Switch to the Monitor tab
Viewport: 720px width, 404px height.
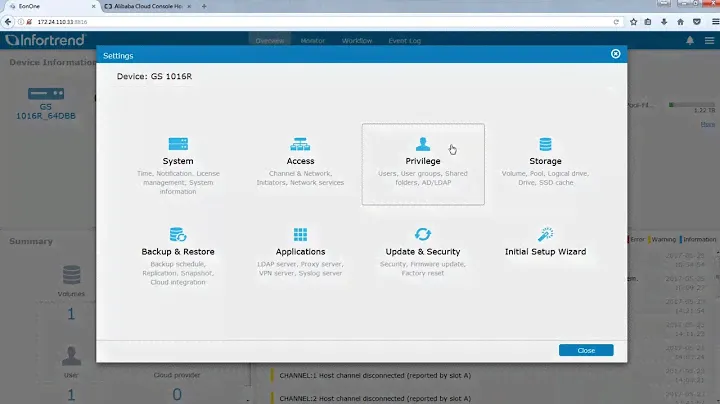(313, 40)
